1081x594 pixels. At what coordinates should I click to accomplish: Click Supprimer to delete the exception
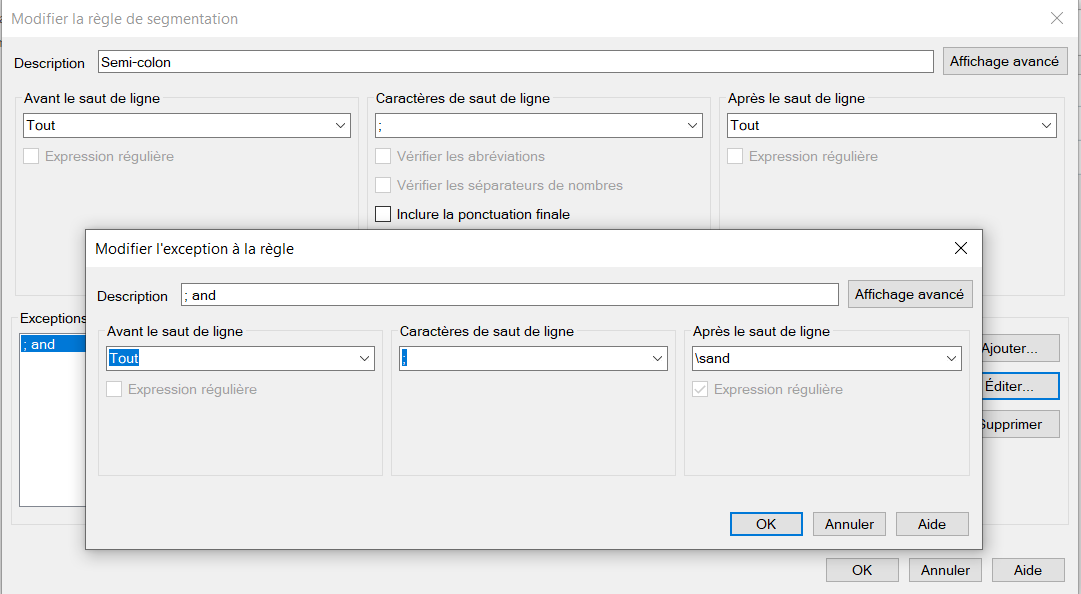pyautogui.click(x=1017, y=423)
